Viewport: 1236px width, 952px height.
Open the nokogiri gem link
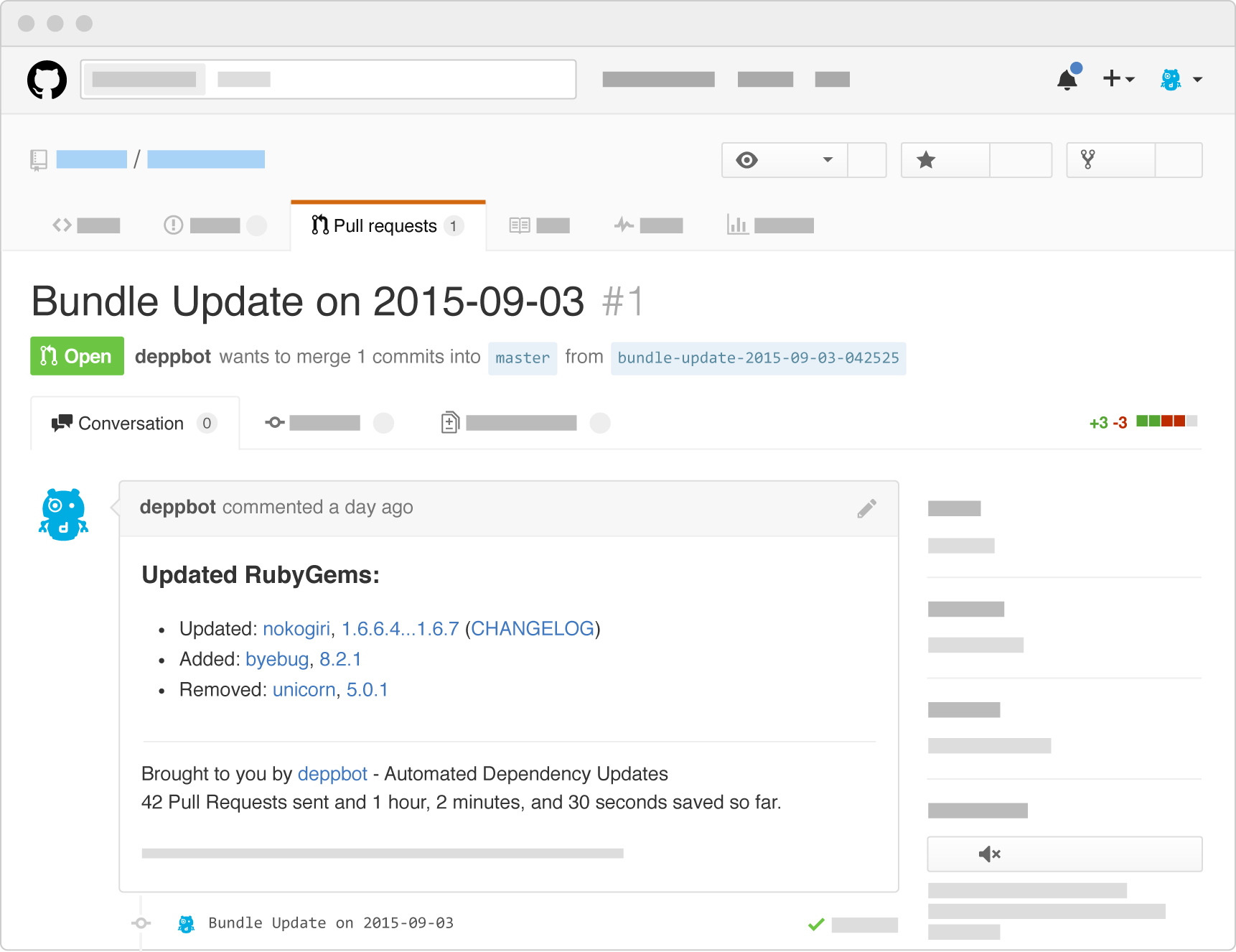coord(296,629)
